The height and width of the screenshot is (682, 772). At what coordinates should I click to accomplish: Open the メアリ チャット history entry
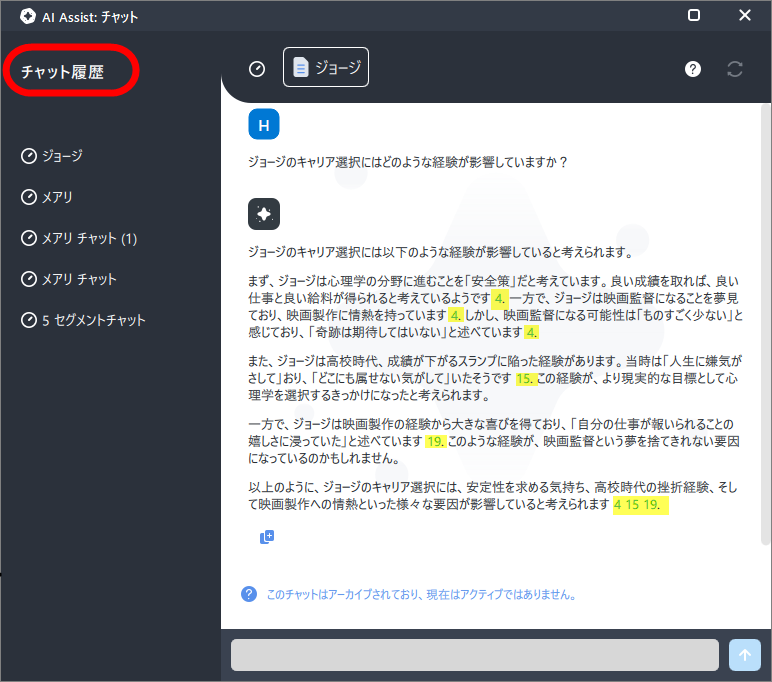pyautogui.click(x=68, y=279)
